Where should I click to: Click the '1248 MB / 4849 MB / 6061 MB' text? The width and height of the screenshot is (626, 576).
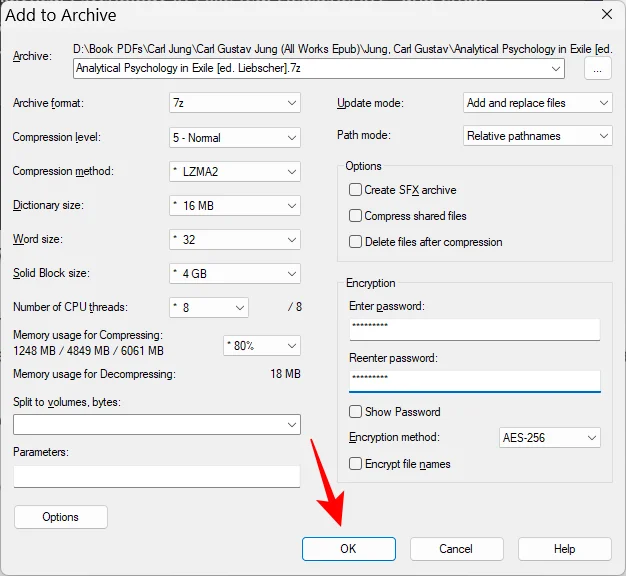(x=88, y=350)
